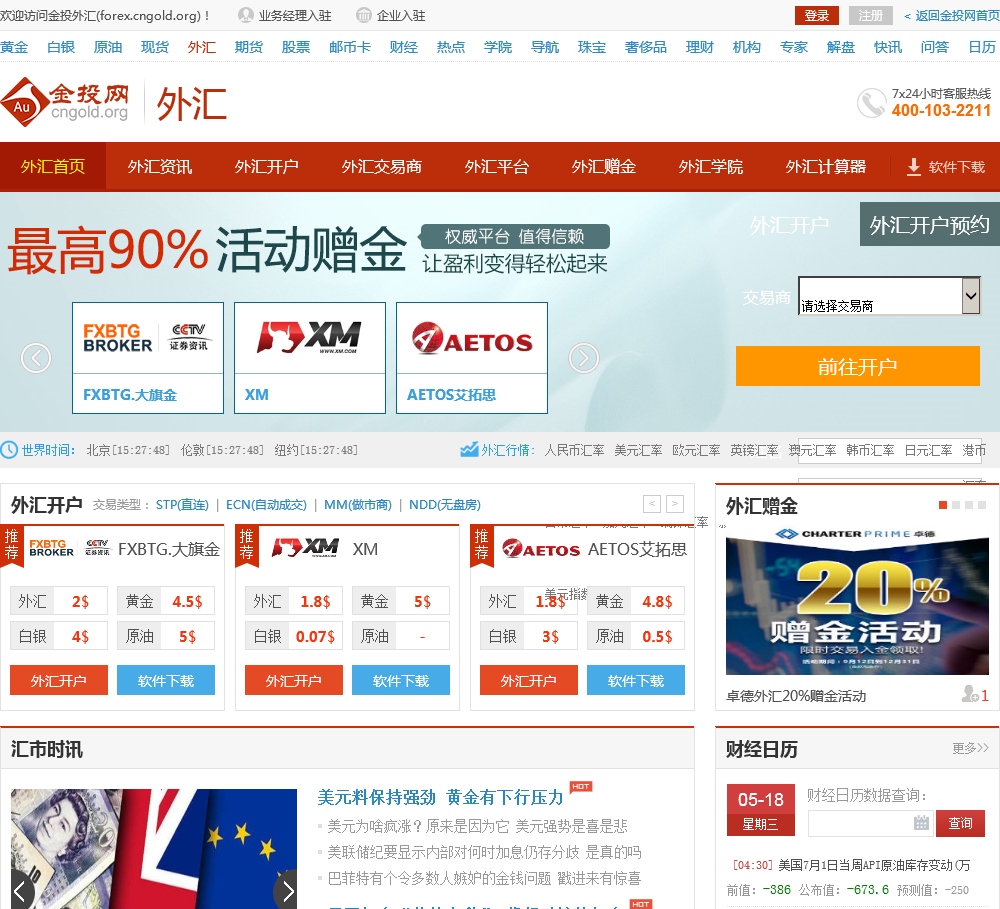The width and height of the screenshot is (1000, 909).
Task: Open the 欧元汇率 link
Action: (696, 450)
